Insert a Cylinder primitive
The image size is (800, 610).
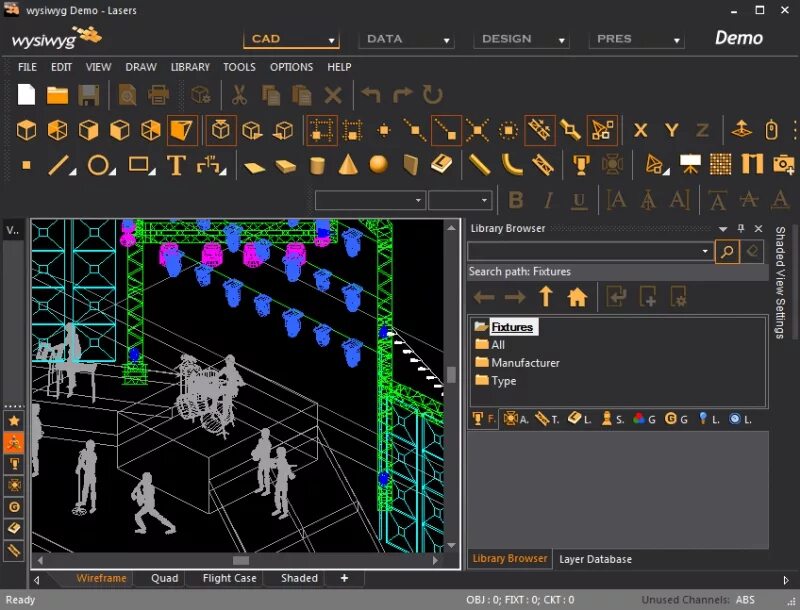tap(317, 166)
